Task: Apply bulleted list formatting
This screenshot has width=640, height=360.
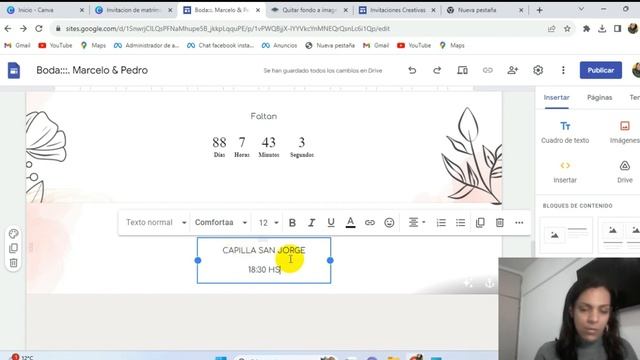Action: click(460, 222)
